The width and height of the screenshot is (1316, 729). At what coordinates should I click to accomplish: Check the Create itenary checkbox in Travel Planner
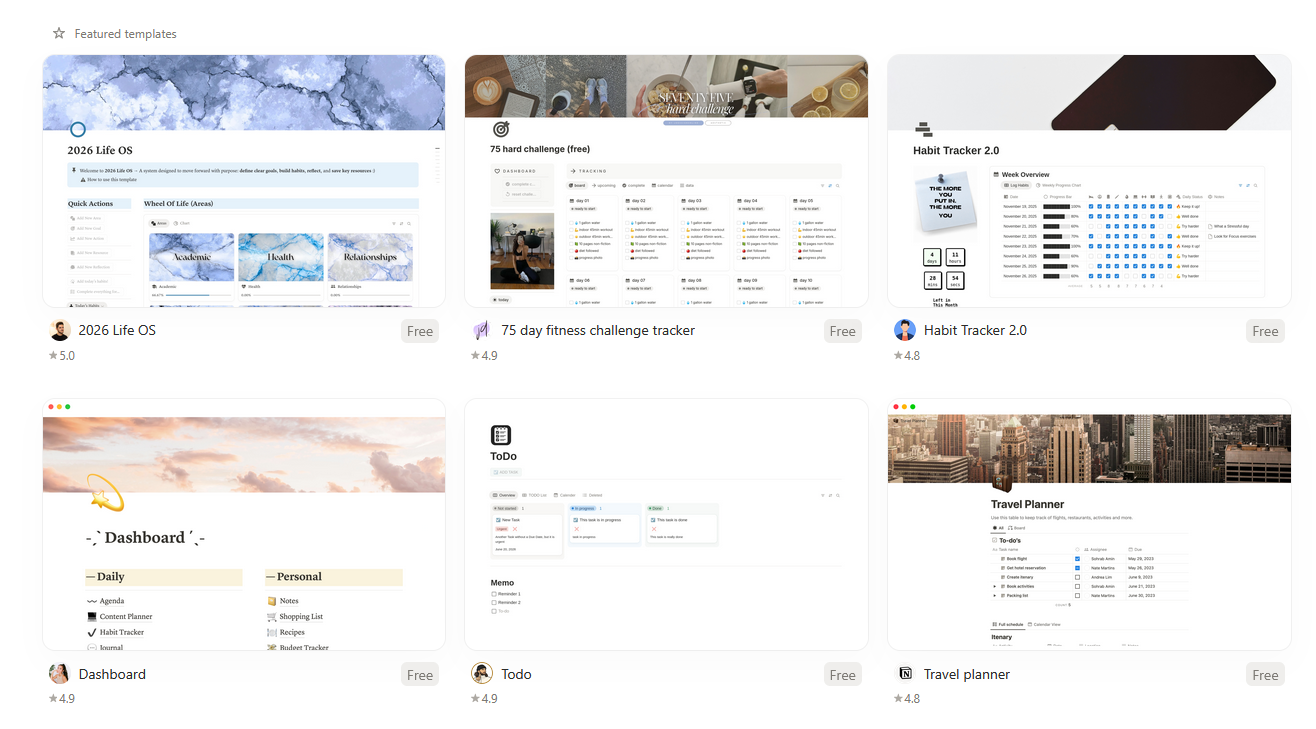(1078, 577)
